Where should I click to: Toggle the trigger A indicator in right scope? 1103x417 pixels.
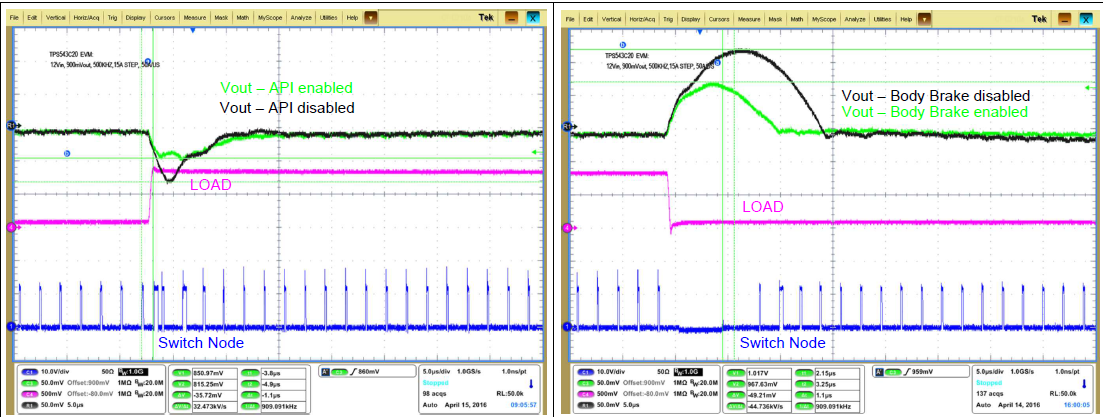pyautogui.click(x=880, y=372)
